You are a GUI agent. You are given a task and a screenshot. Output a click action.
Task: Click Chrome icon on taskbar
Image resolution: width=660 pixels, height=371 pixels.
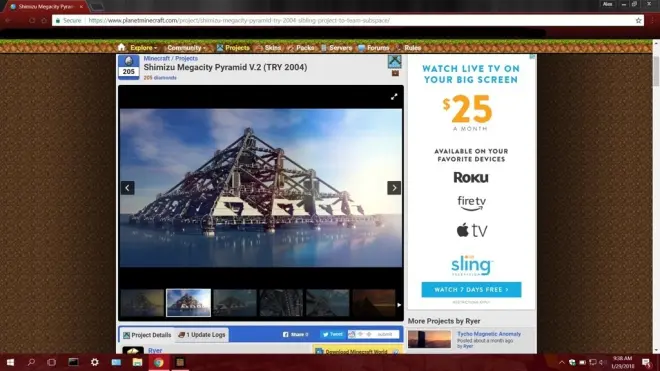coord(159,362)
